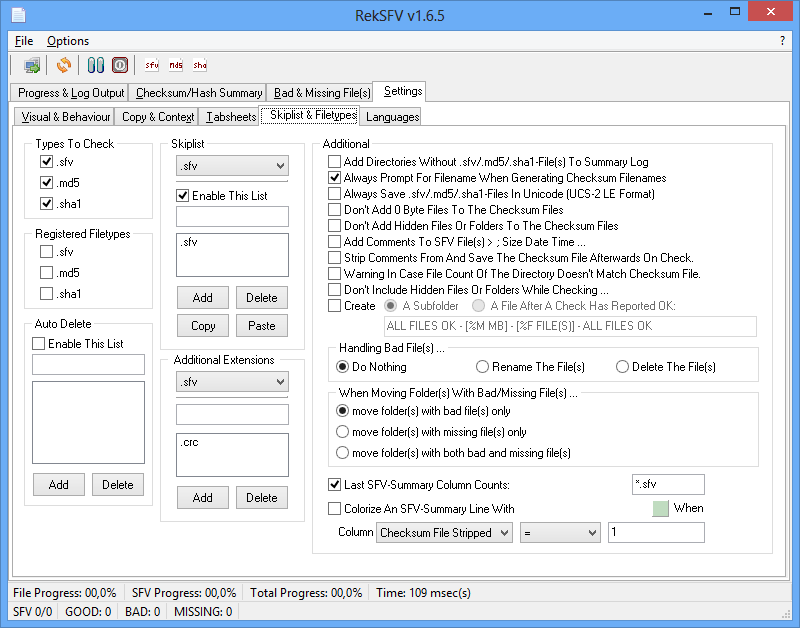Open the File menu
This screenshot has height=628, width=800.
(24, 41)
